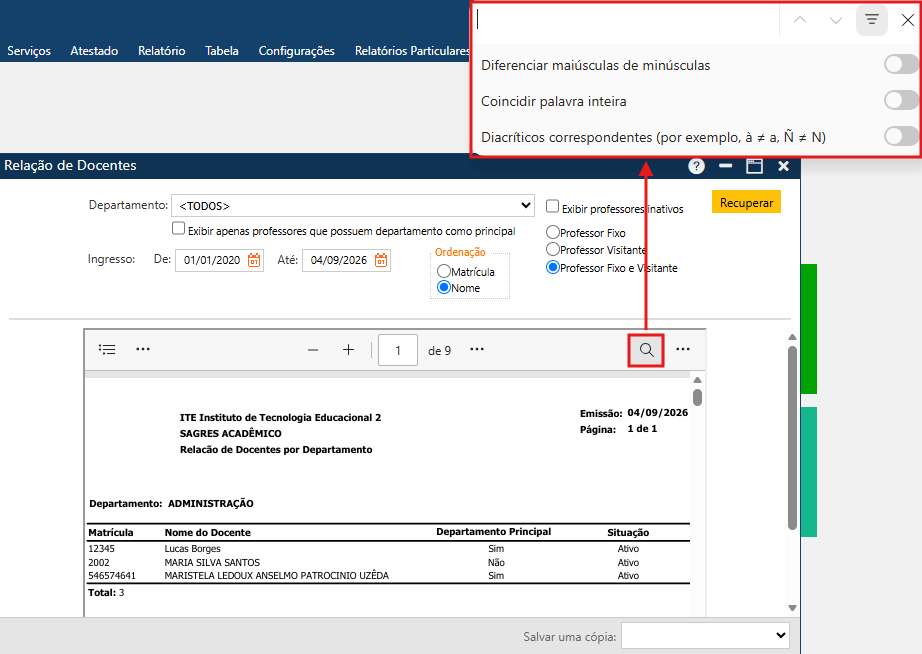Open more options beside the contents icon
The width and height of the screenshot is (922, 654).
[x=143, y=349]
